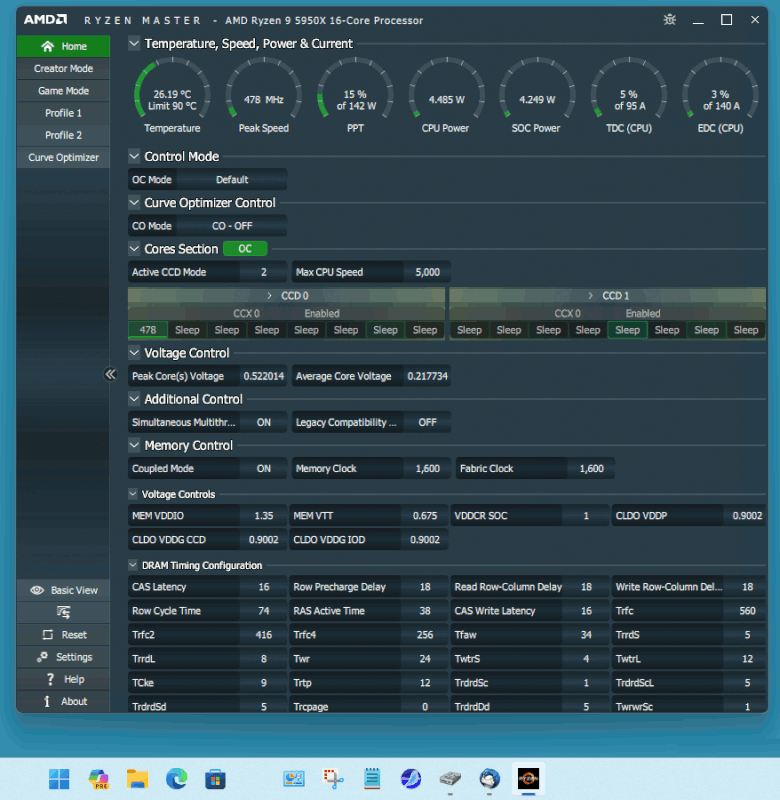The height and width of the screenshot is (800, 780).
Task: Click the Basic View button
Action: pos(63,590)
